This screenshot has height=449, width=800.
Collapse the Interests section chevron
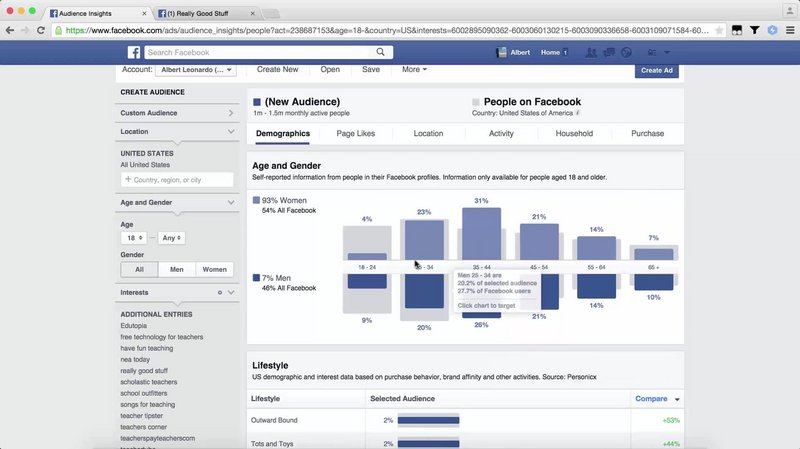pos(231,292)
